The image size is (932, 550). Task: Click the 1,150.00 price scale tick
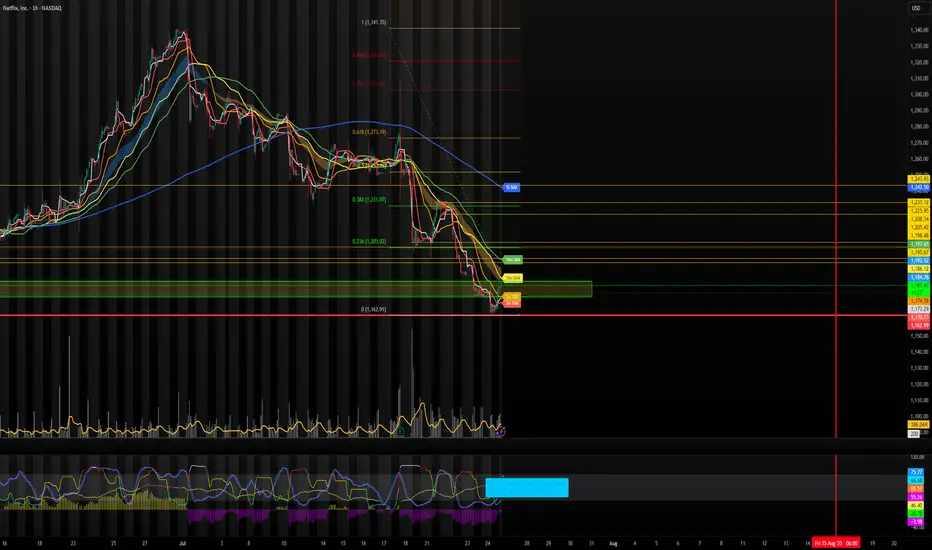coord(920,335)
